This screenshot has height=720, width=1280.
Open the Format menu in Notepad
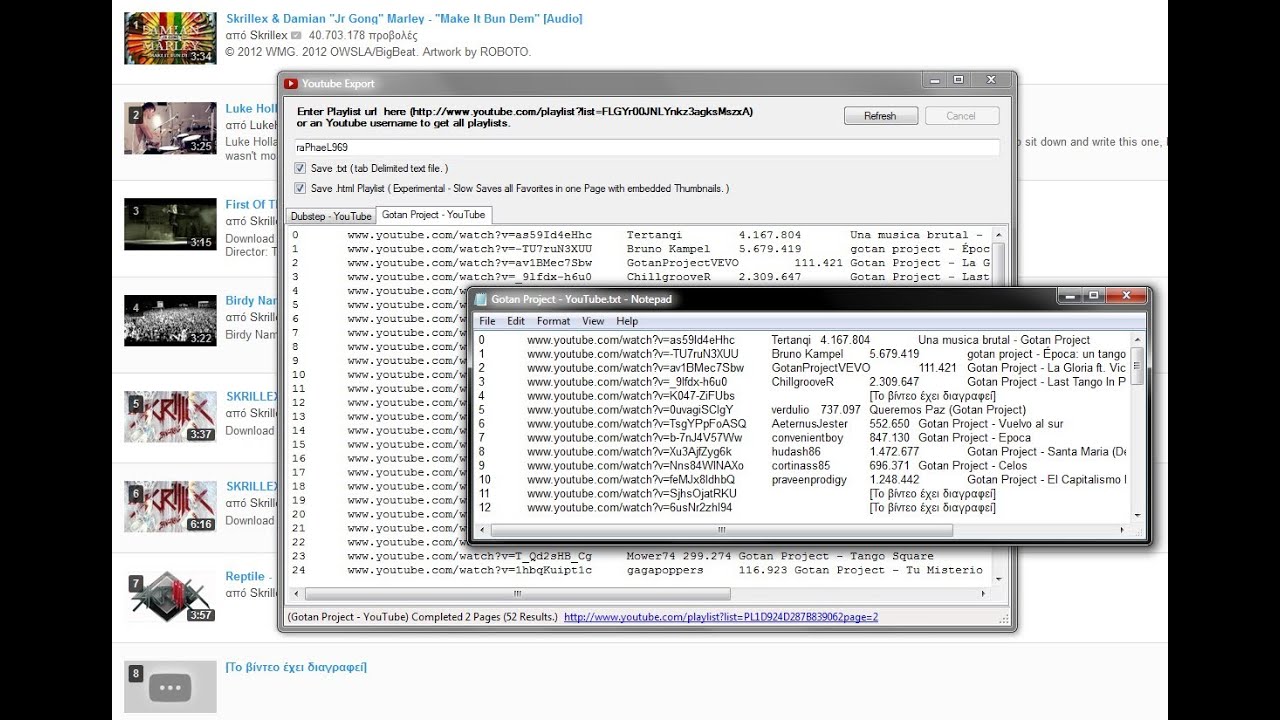553,321
